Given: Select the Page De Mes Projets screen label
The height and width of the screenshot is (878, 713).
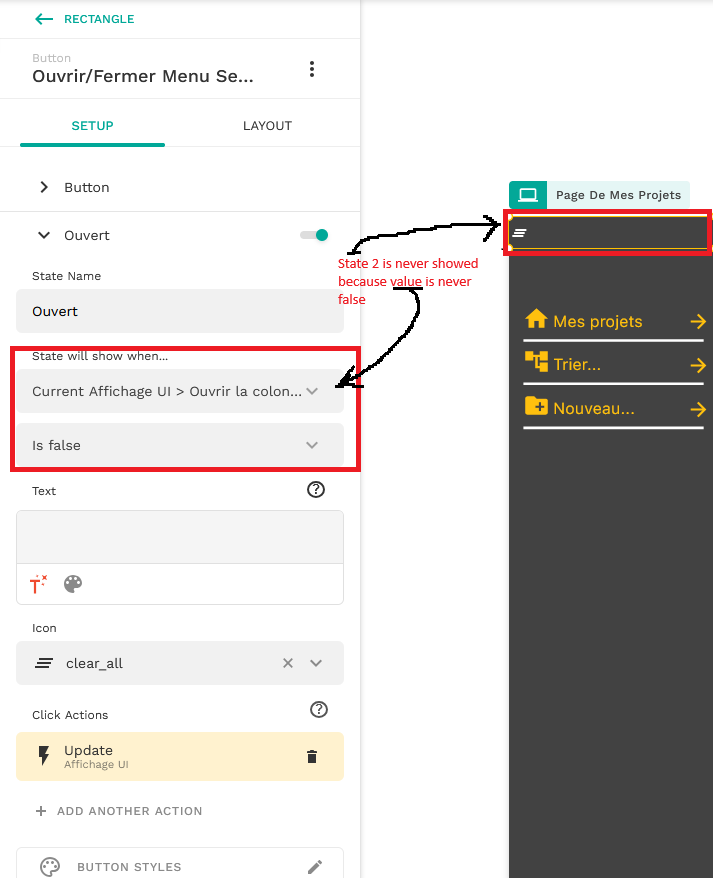Looking at the screenshot, I should 618,195.
